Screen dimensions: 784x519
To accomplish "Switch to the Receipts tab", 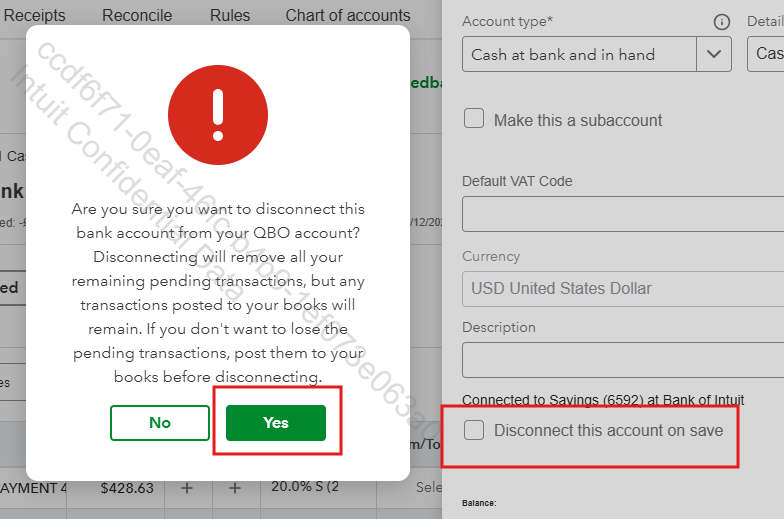I will tap(34, 15).
